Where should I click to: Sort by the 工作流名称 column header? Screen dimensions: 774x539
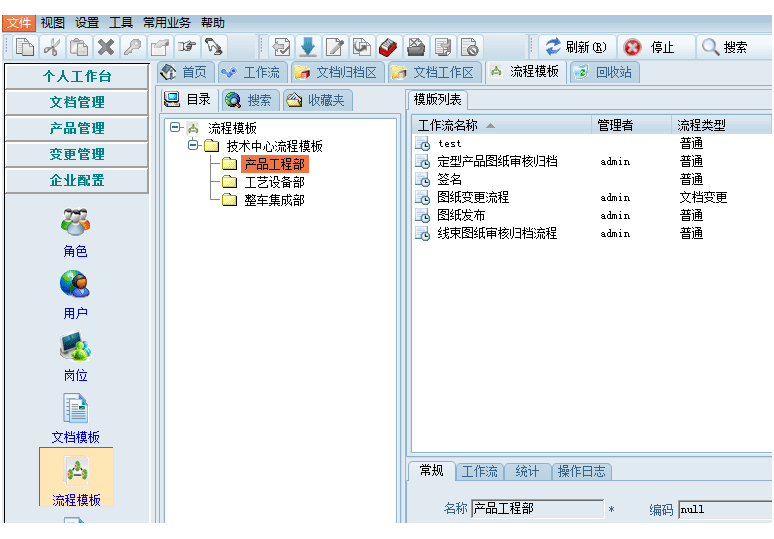tap(448, 125)
